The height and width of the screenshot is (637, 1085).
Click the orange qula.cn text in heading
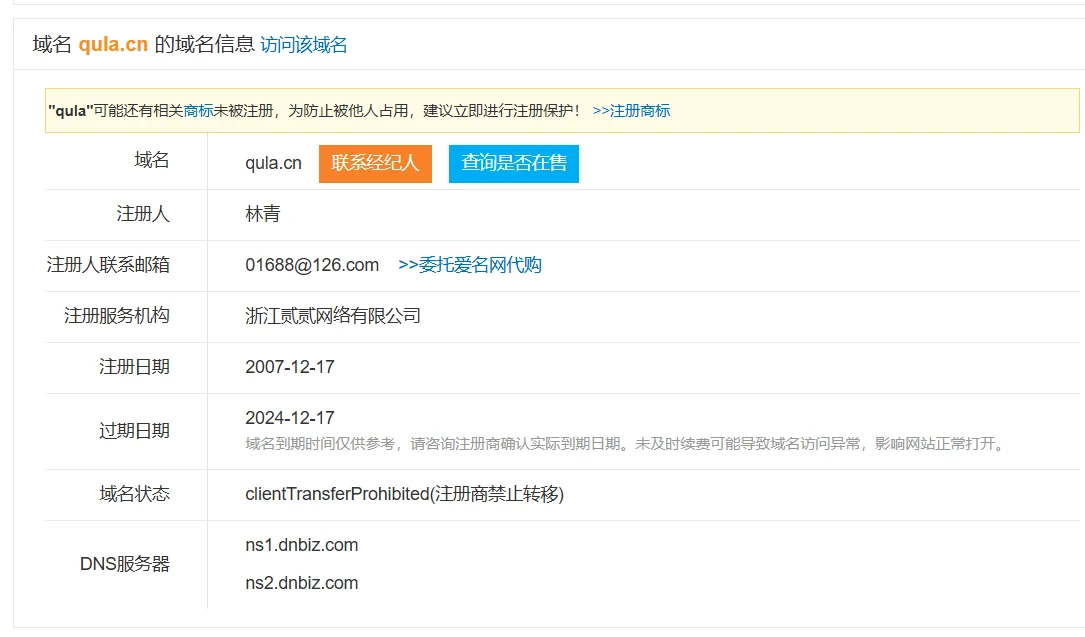point(113,45)
